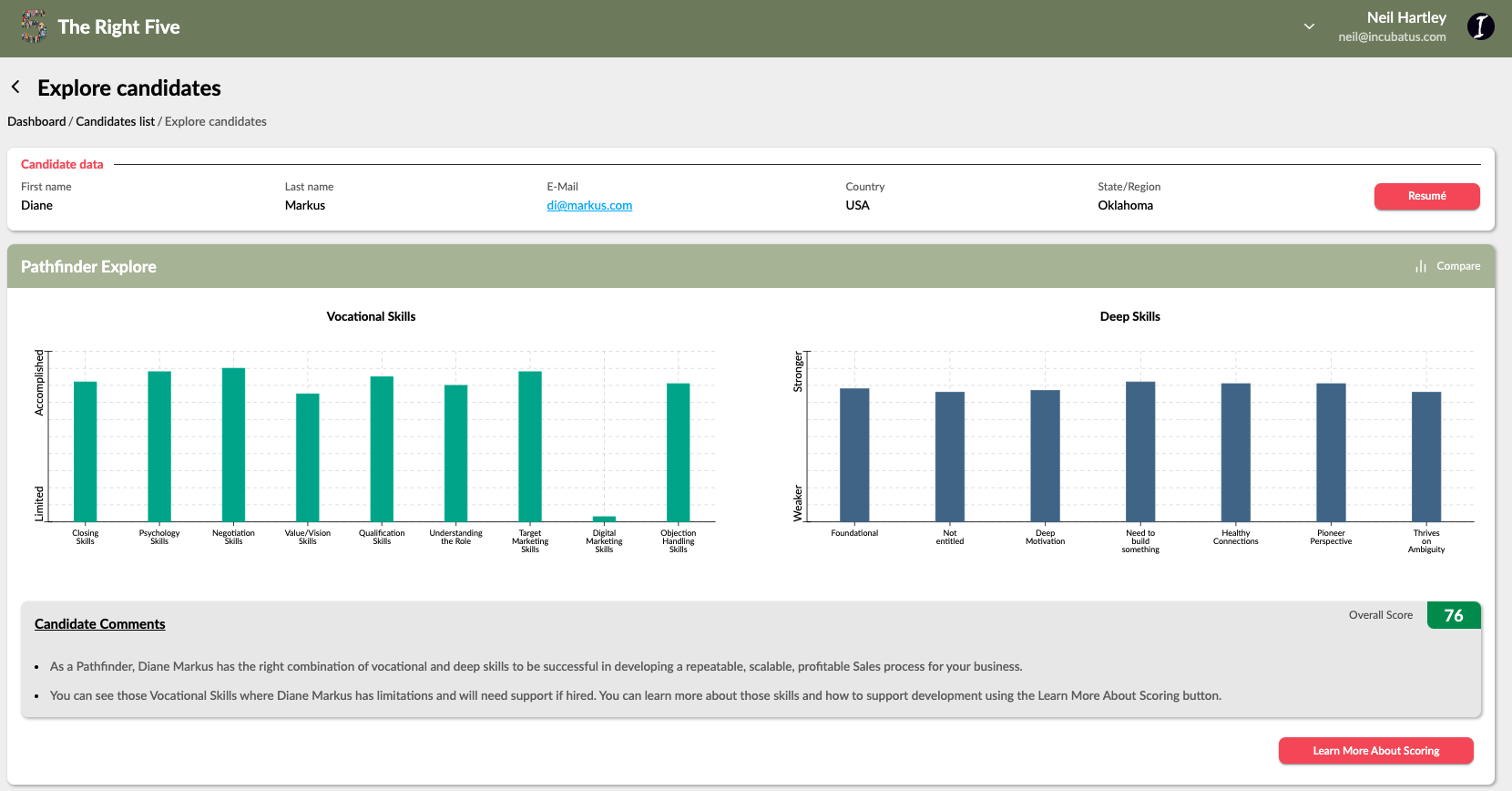Click the Not entitled bar

[x=950, y=457]
